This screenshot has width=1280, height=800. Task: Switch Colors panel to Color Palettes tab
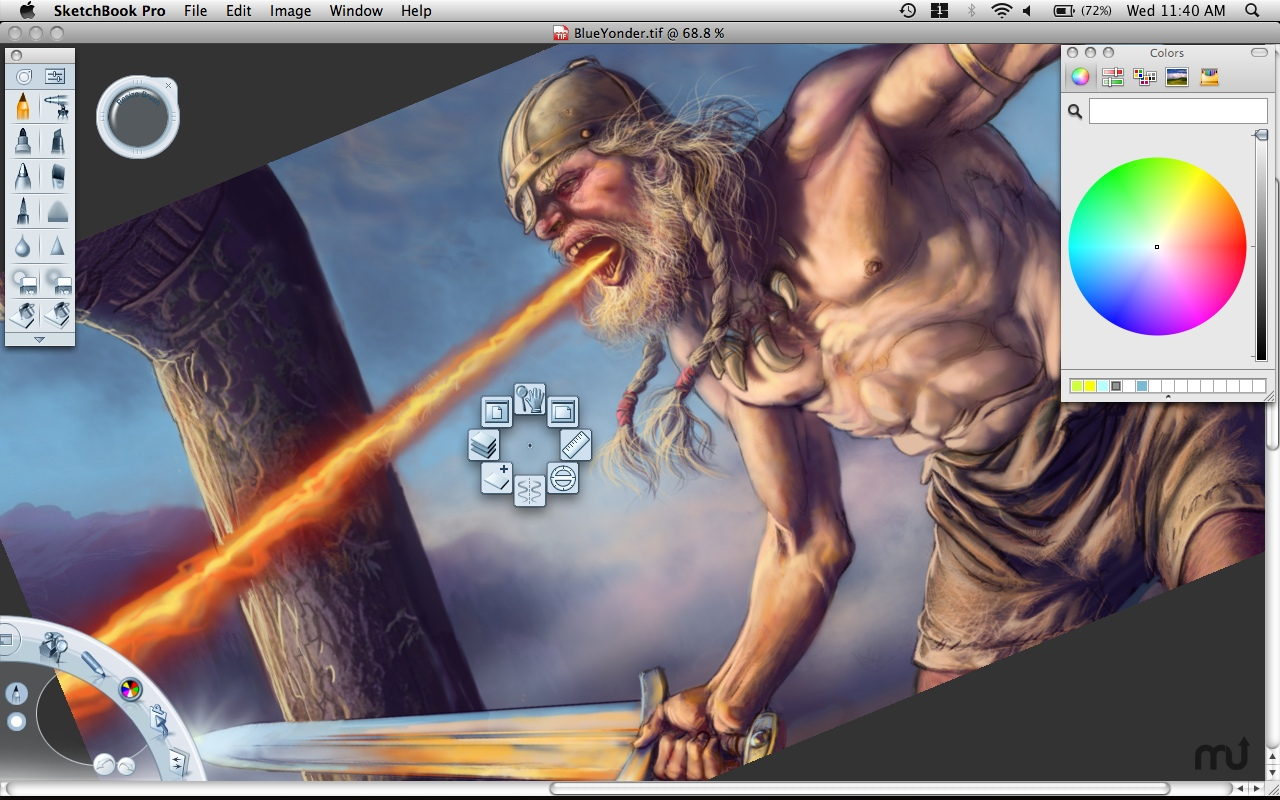click(x=1145, y=77)
